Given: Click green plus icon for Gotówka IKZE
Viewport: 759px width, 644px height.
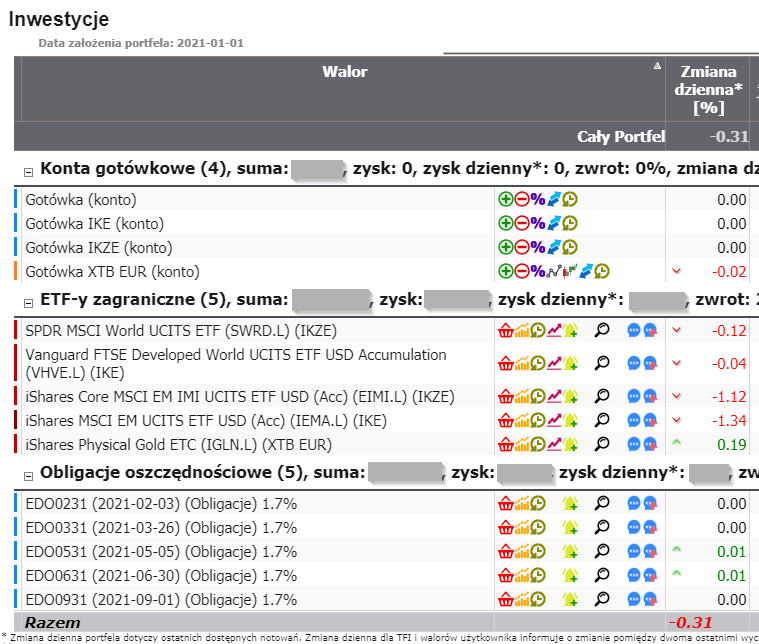Looking at the screenshot, I should pyautogui.click(x=505, y=247).
